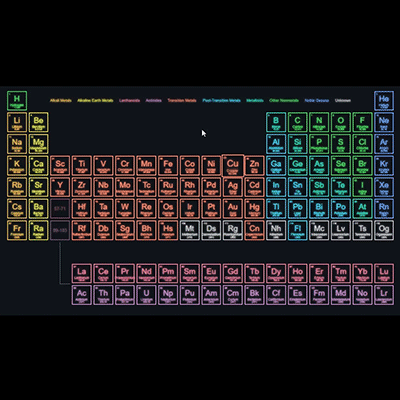
Task: Select the Lanthanum (La) tile
Action: click(x=82, y=273)
